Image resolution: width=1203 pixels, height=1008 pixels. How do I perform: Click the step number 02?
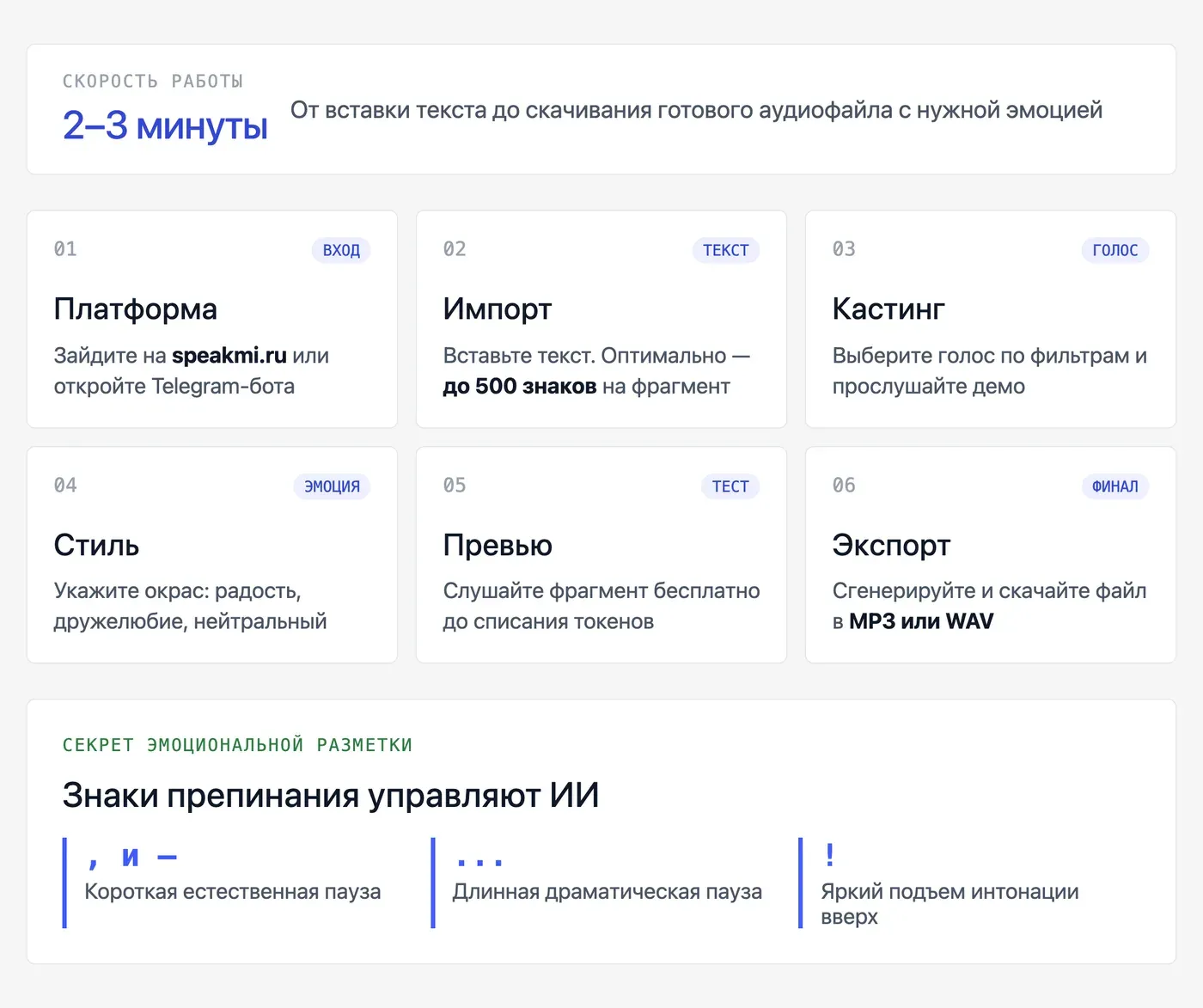(455, 249)
